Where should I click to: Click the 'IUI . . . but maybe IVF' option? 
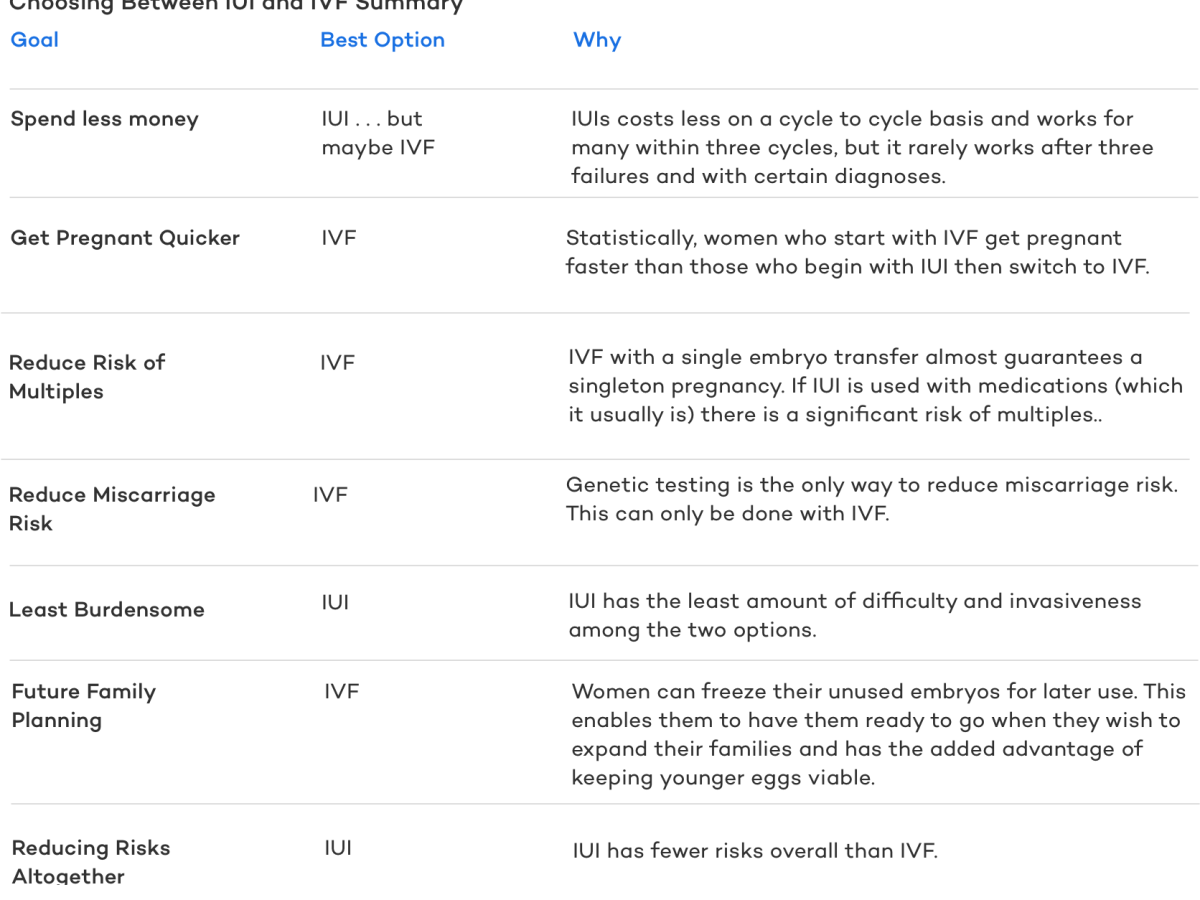(378, 133)
